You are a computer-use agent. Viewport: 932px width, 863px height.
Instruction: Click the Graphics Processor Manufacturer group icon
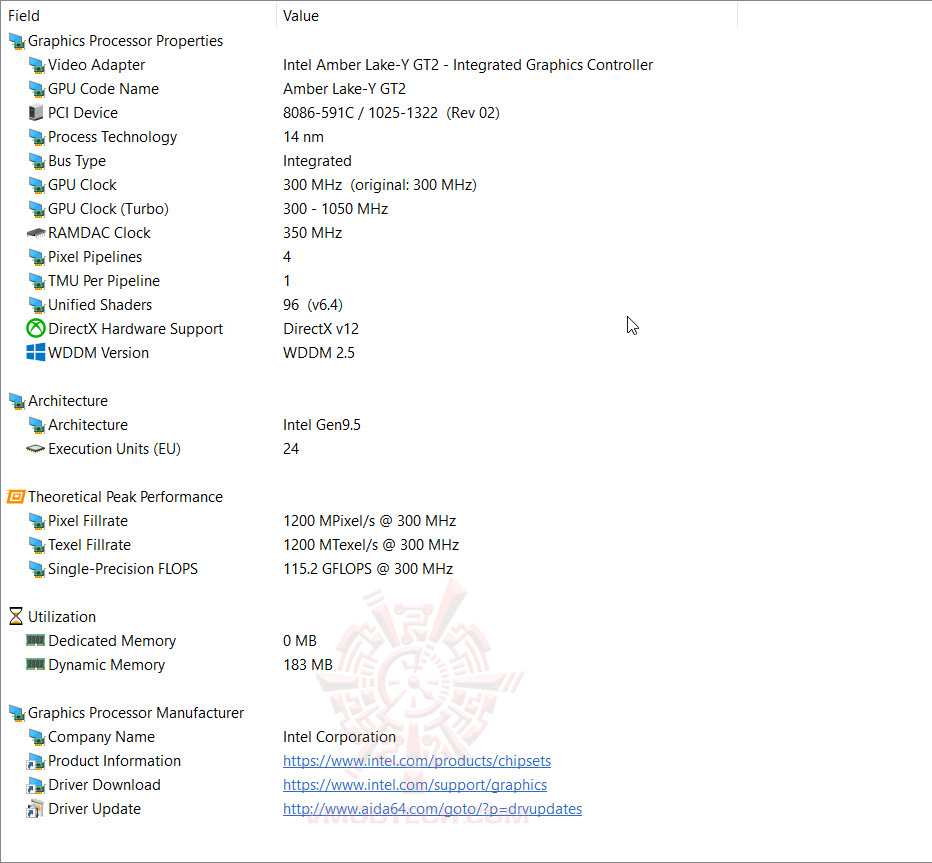[16, 713]
